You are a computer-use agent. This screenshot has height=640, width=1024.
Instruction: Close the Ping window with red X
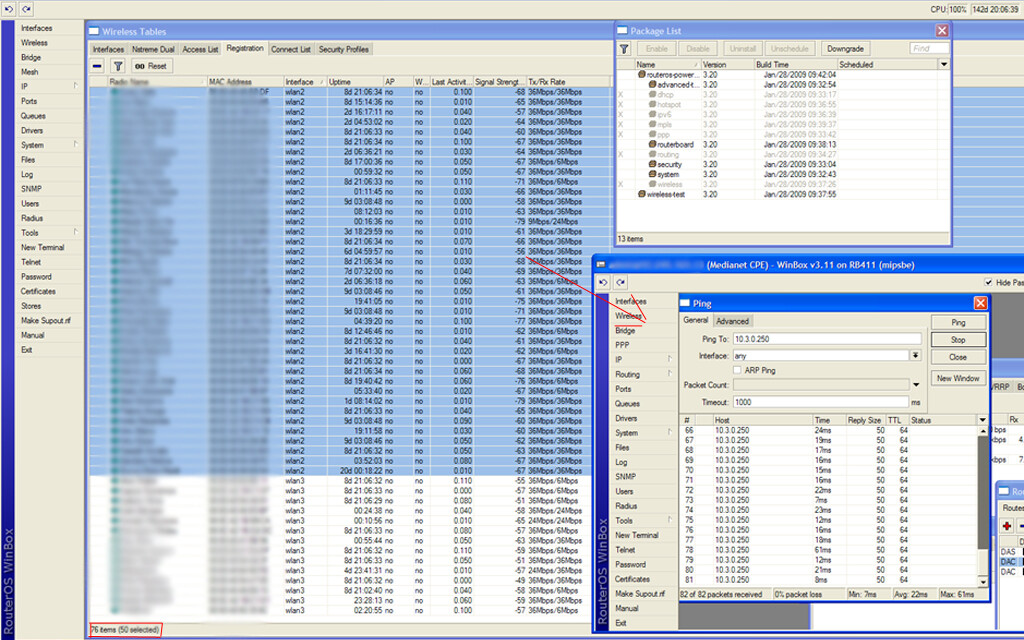[980, 303]
